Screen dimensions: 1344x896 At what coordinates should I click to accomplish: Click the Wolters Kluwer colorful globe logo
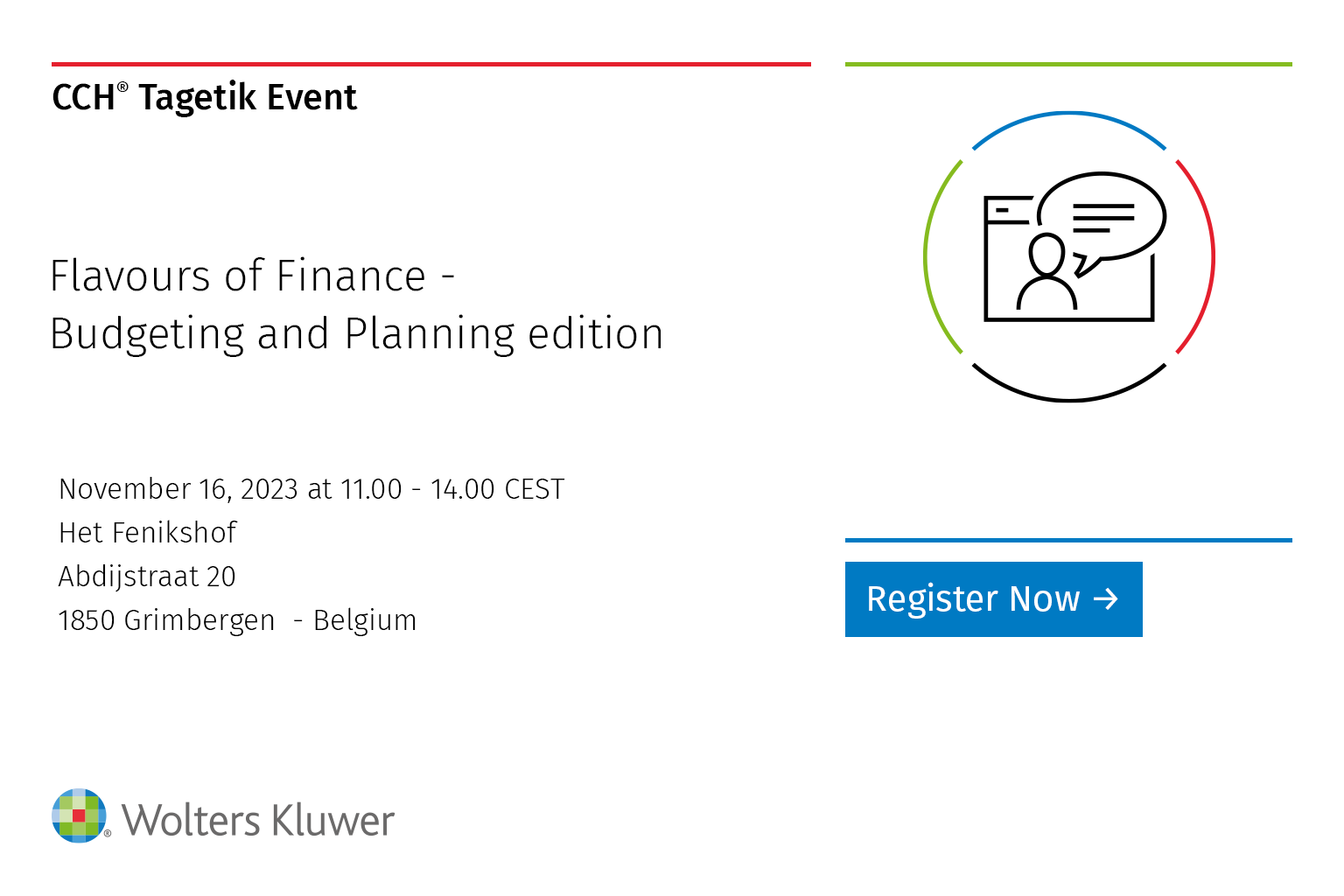pos(80,815)
